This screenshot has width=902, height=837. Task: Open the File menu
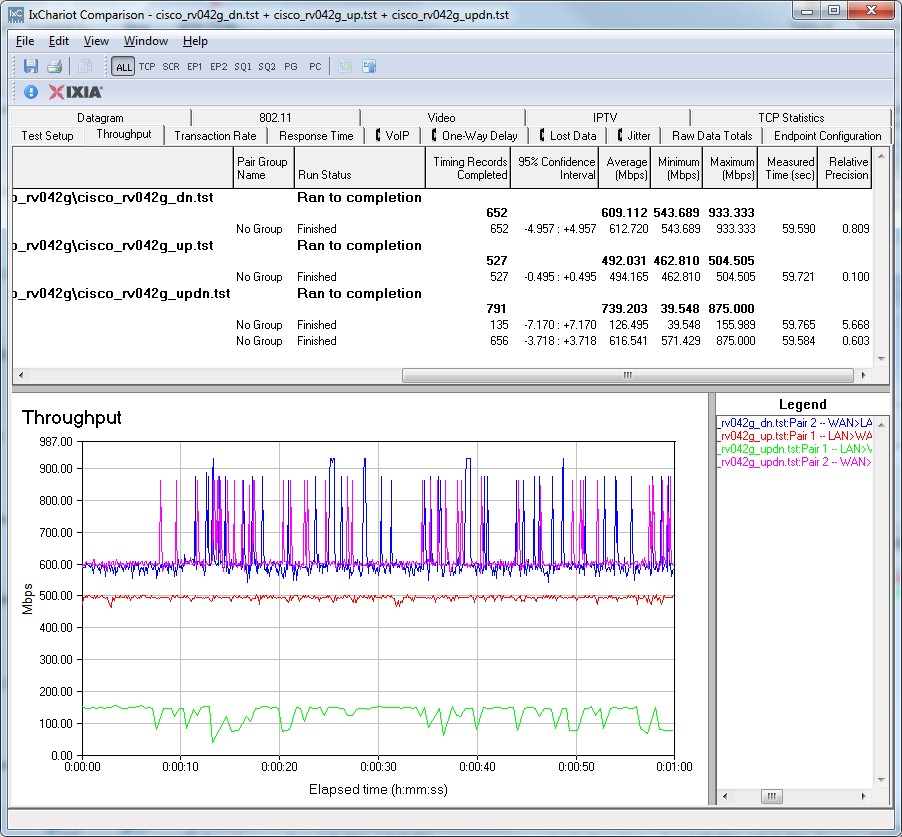coord(25,41)
